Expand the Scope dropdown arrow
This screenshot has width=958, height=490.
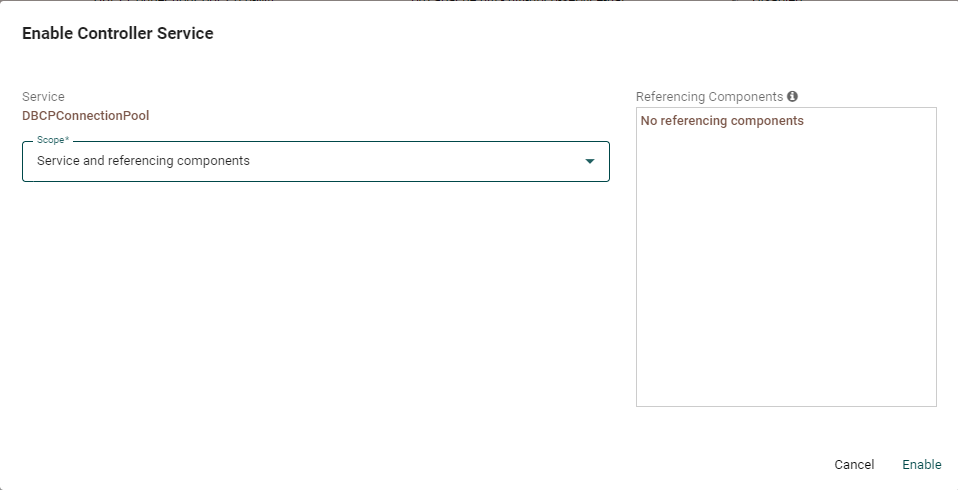[590, 161]
